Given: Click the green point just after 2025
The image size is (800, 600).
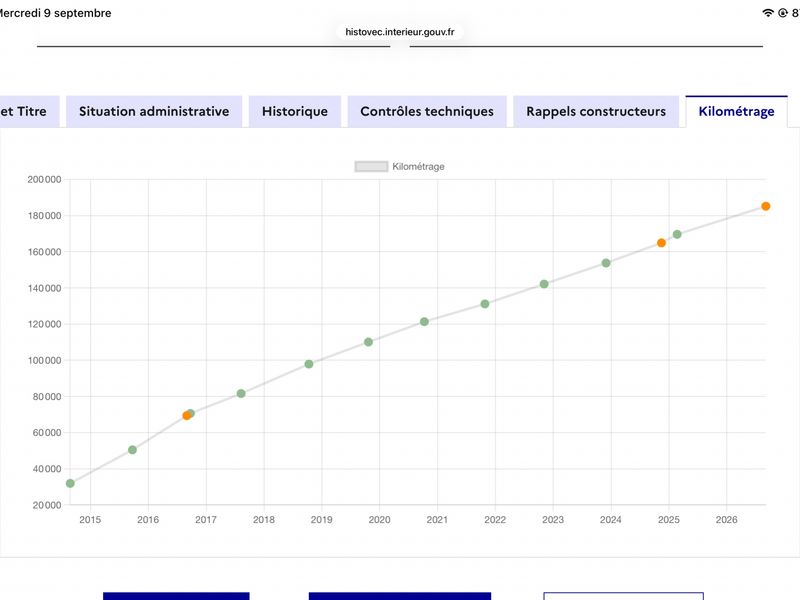Looking at the screenshot, I should click(677, 234).
